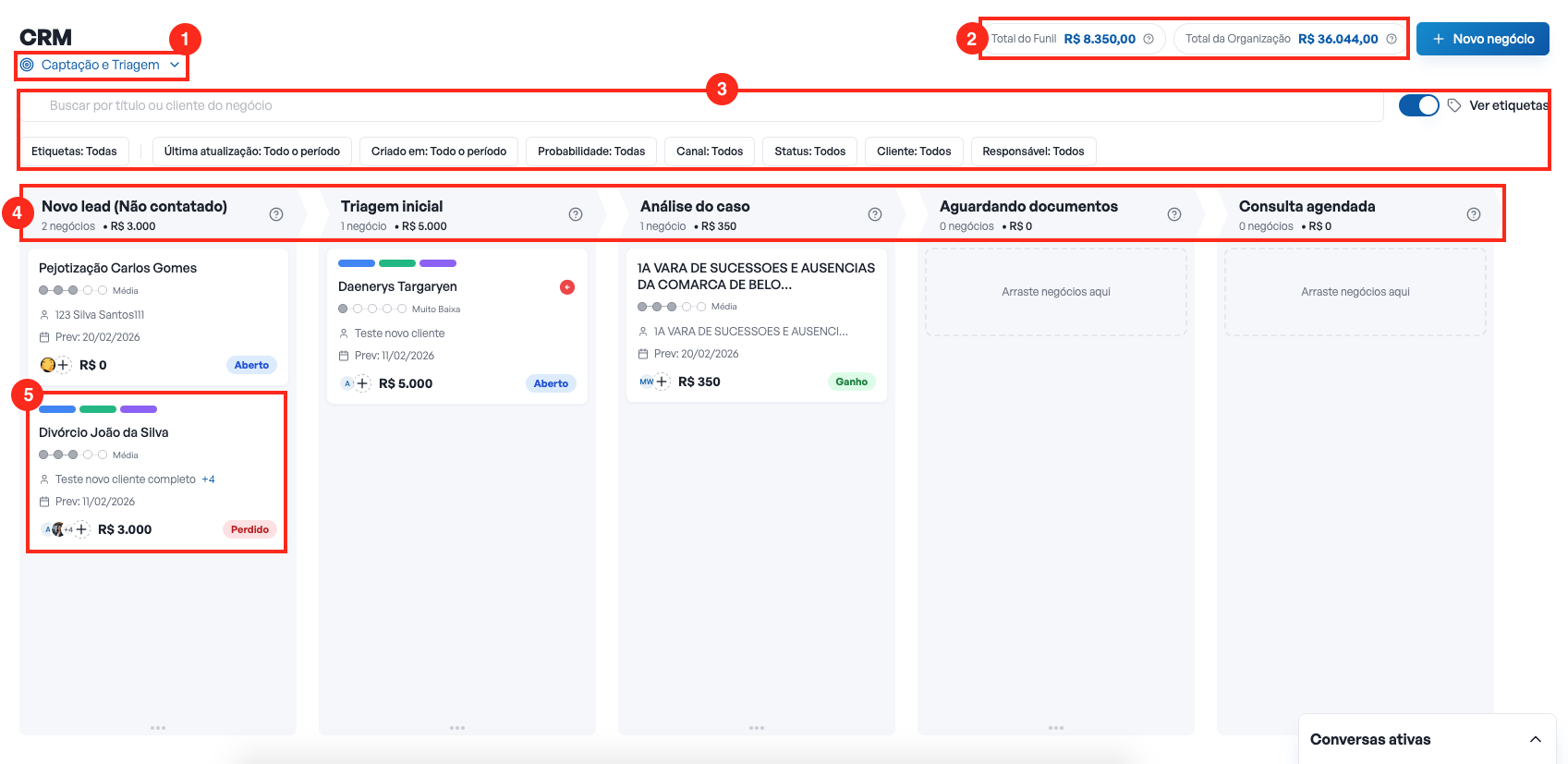Screen dimensions: 1568x764
Task: Click the R$ 350 value on the 1A VARA card
Action: tap(699, 382)
